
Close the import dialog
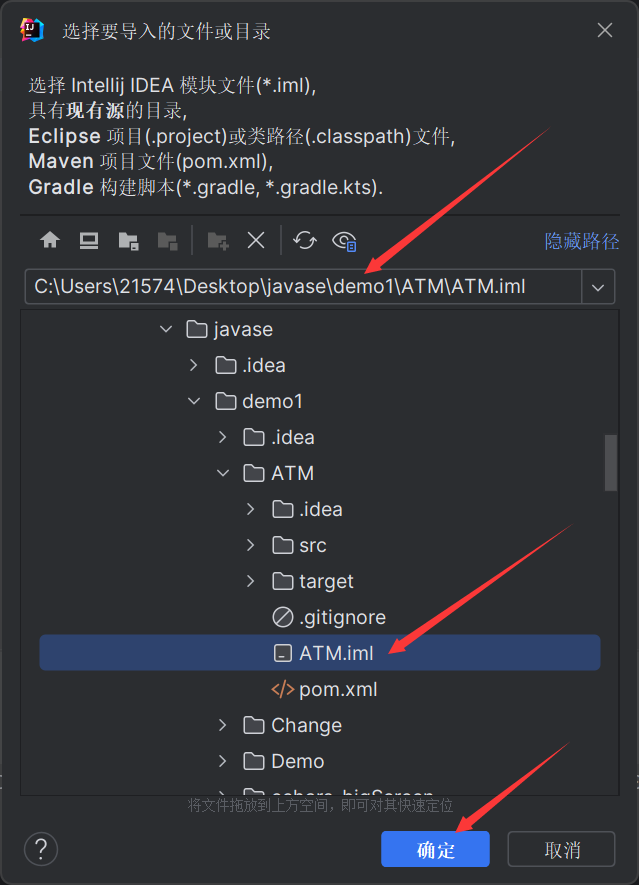click(605, 30)
